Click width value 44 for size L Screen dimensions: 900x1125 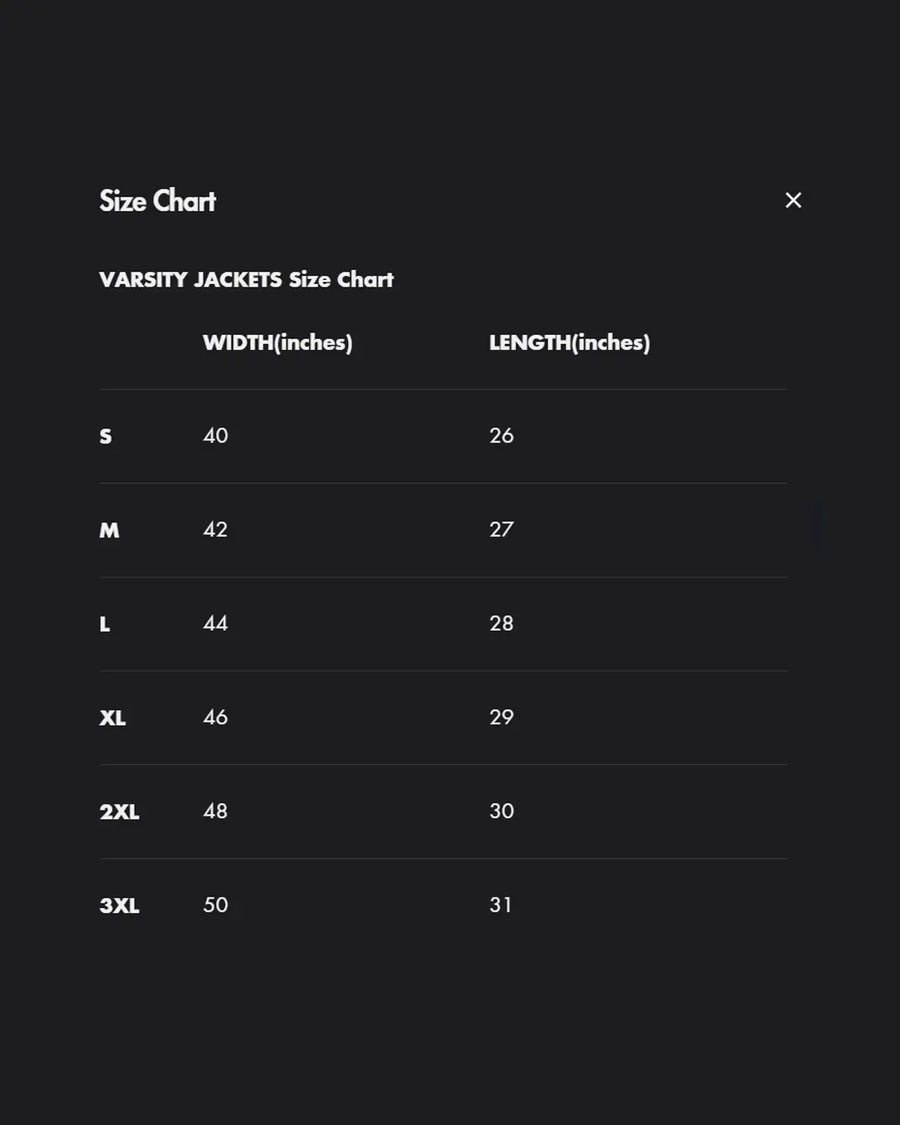[x=215, y=623]
